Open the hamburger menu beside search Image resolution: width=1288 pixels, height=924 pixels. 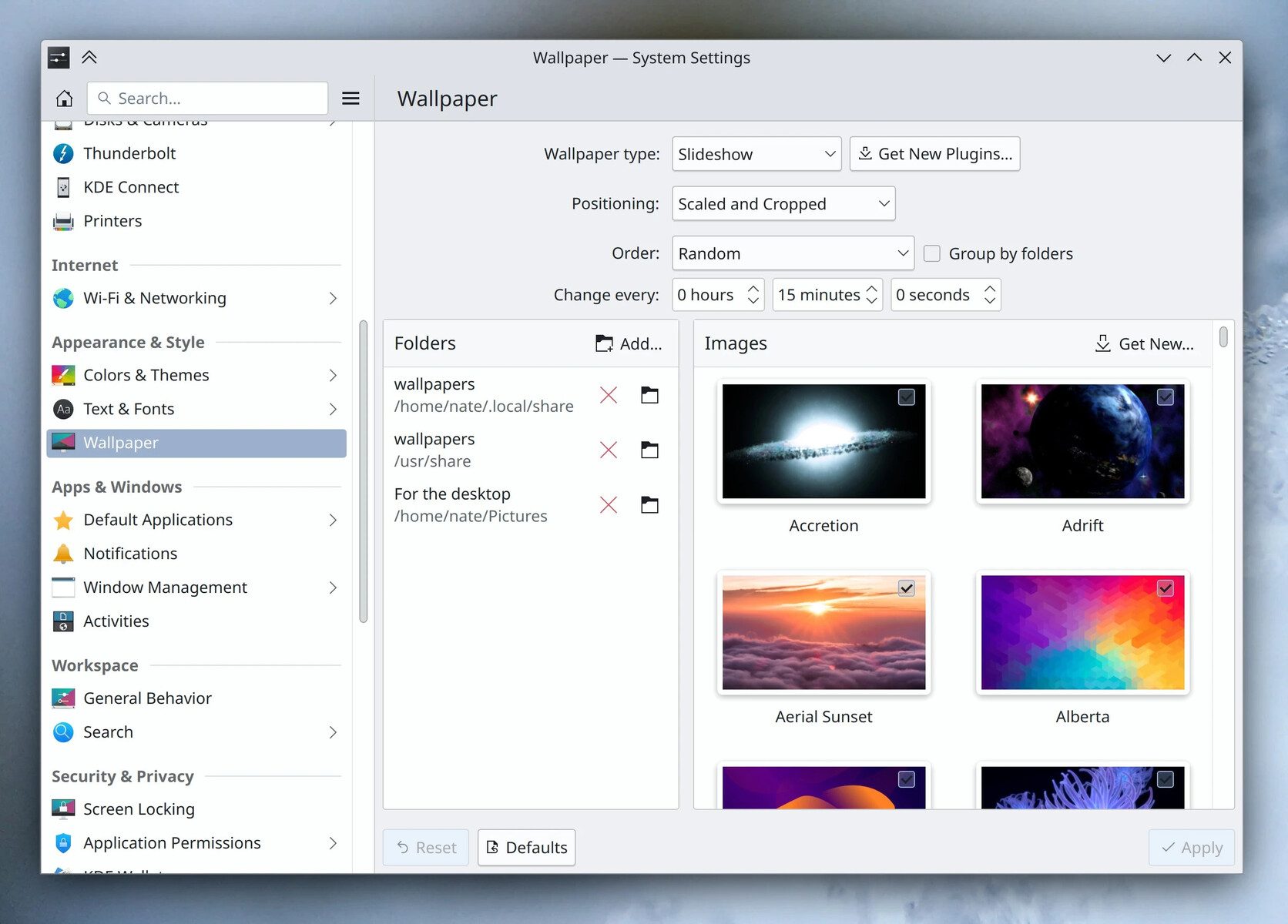(x=351, y=99)
